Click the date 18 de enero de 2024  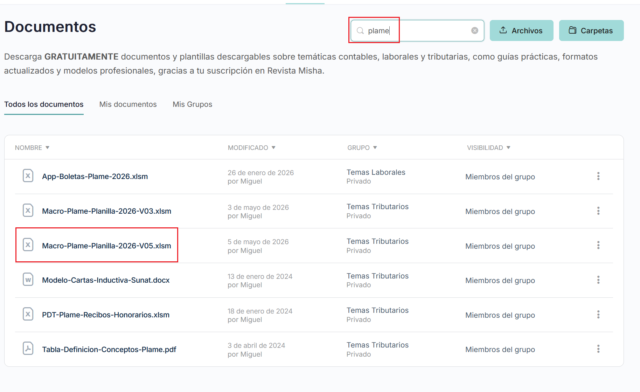coord(260,311)
